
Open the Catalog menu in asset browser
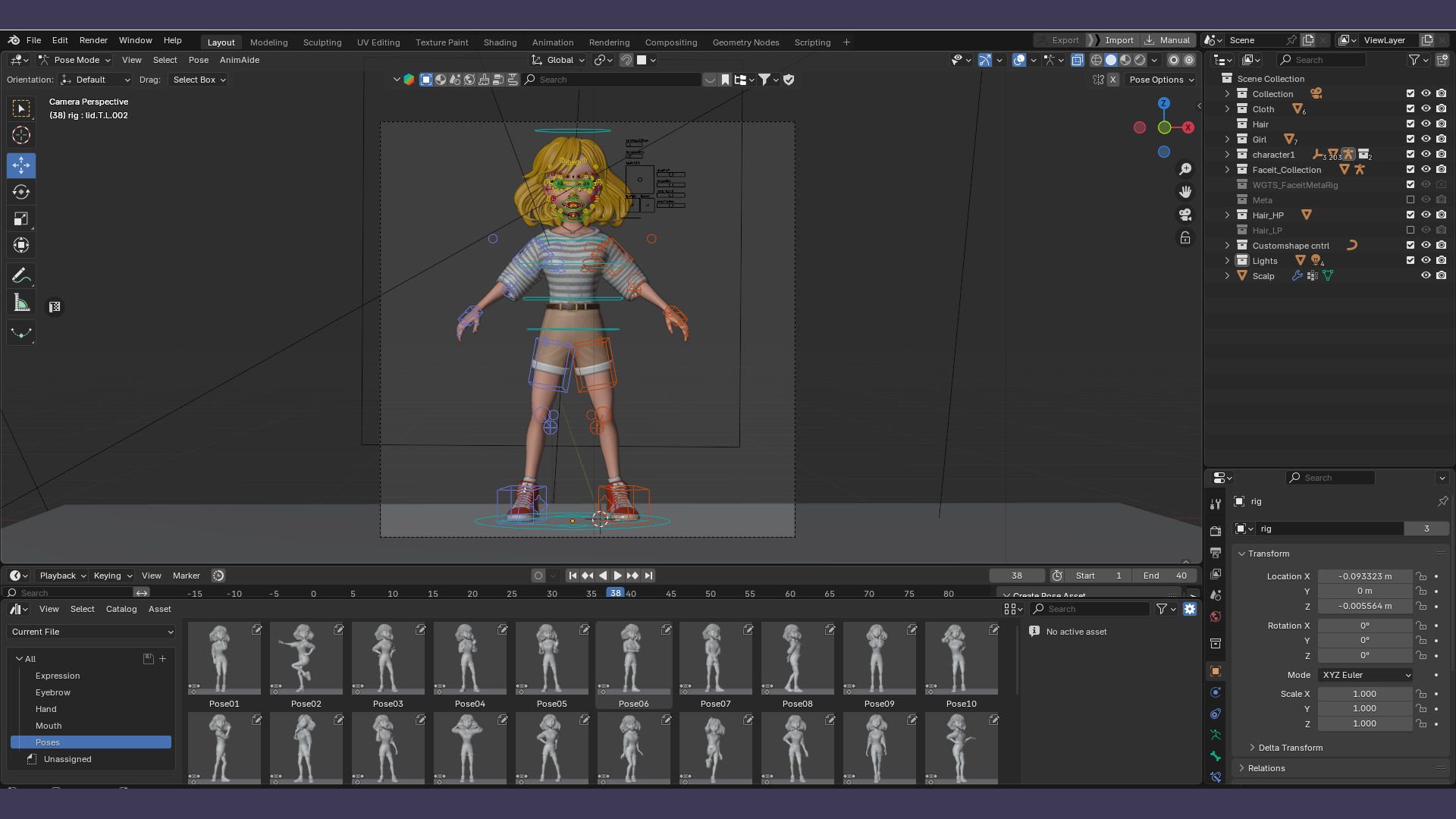(x=121, y=609)
